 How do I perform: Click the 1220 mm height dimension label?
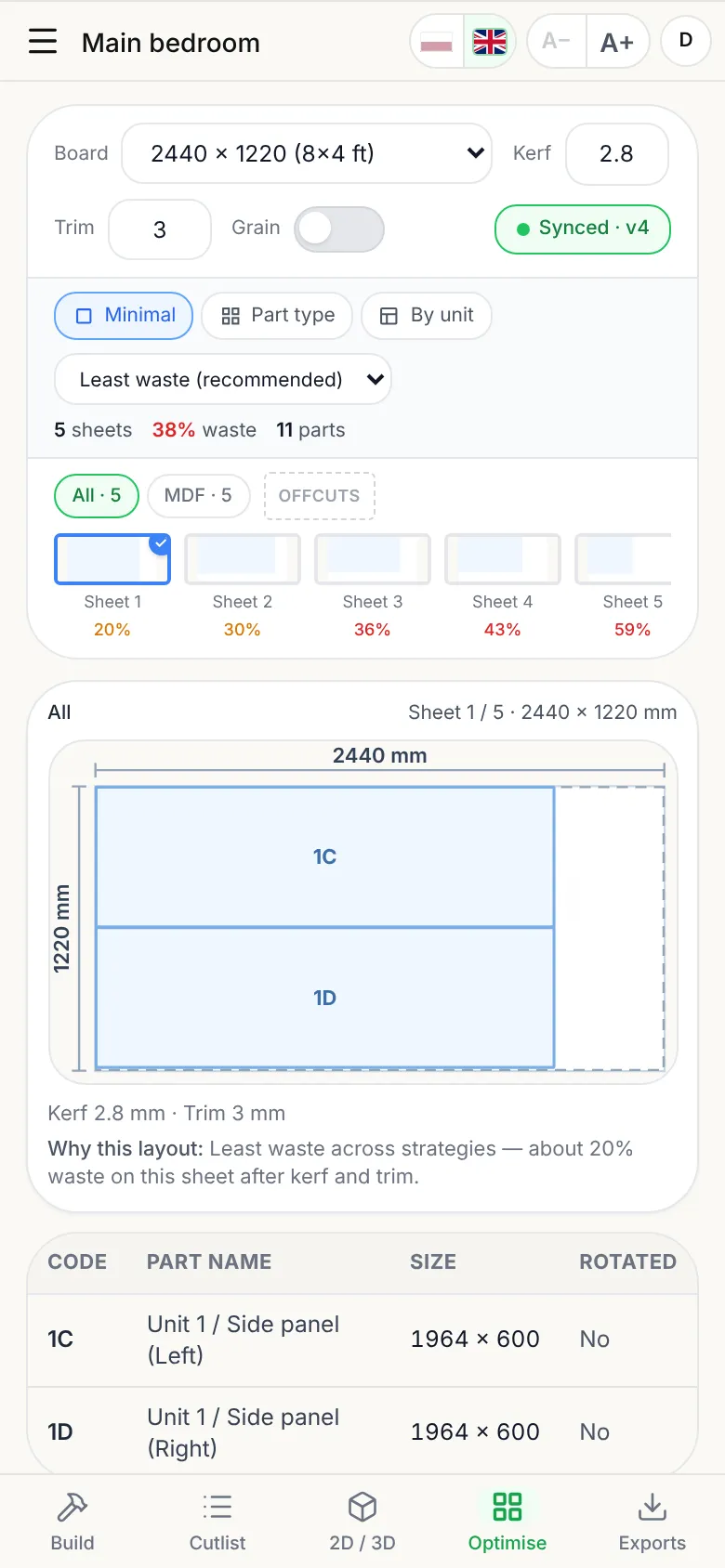(61, 929)
